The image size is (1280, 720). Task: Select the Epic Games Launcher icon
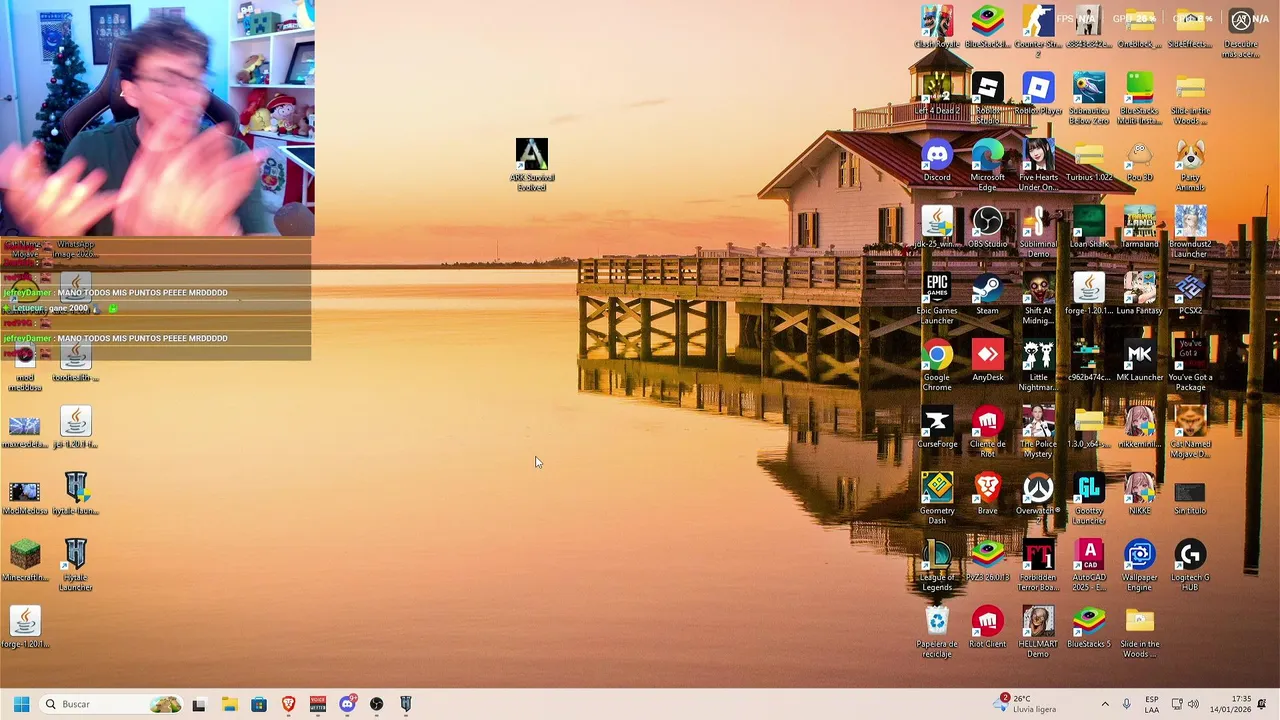(x=937, y=299)
